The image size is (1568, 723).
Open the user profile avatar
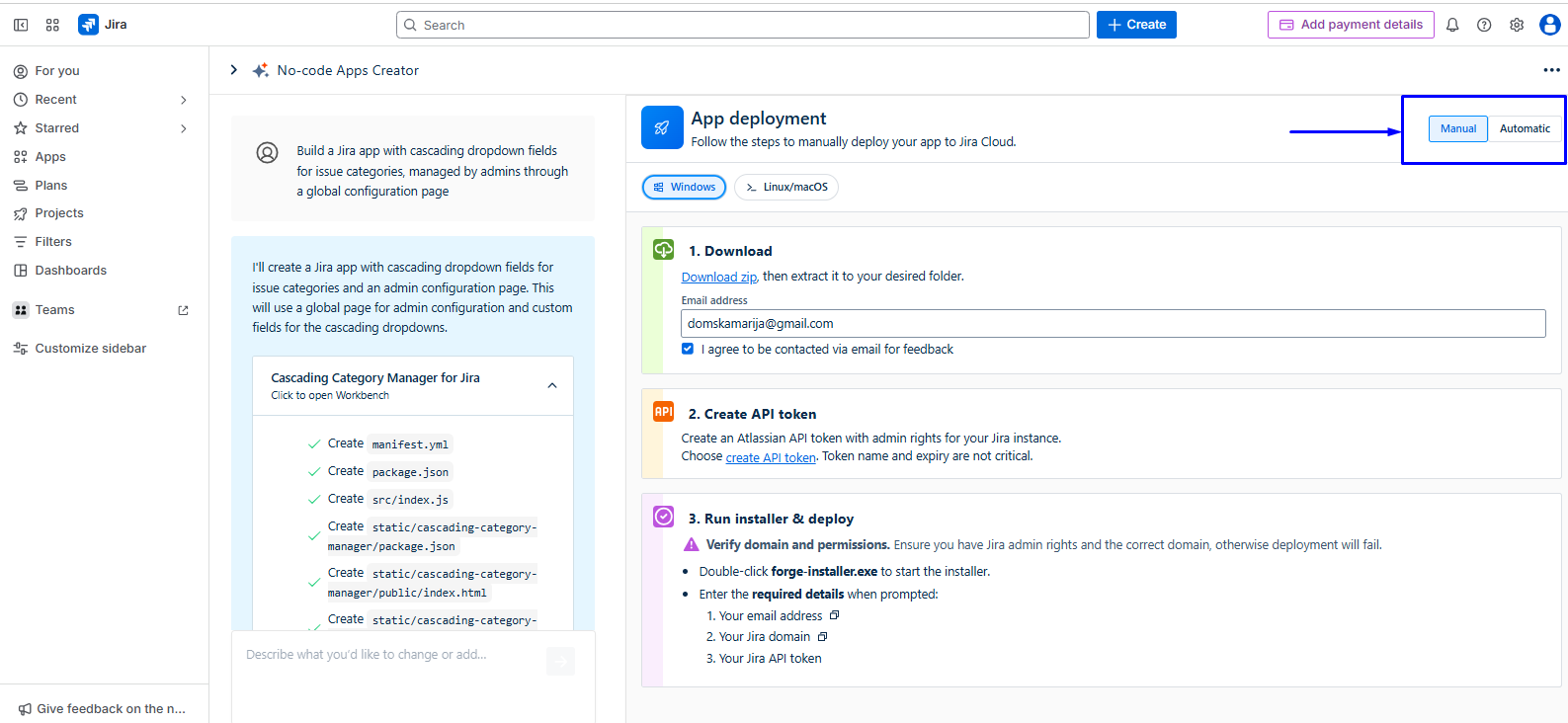pyautogui.click(x=1549, y=25)
